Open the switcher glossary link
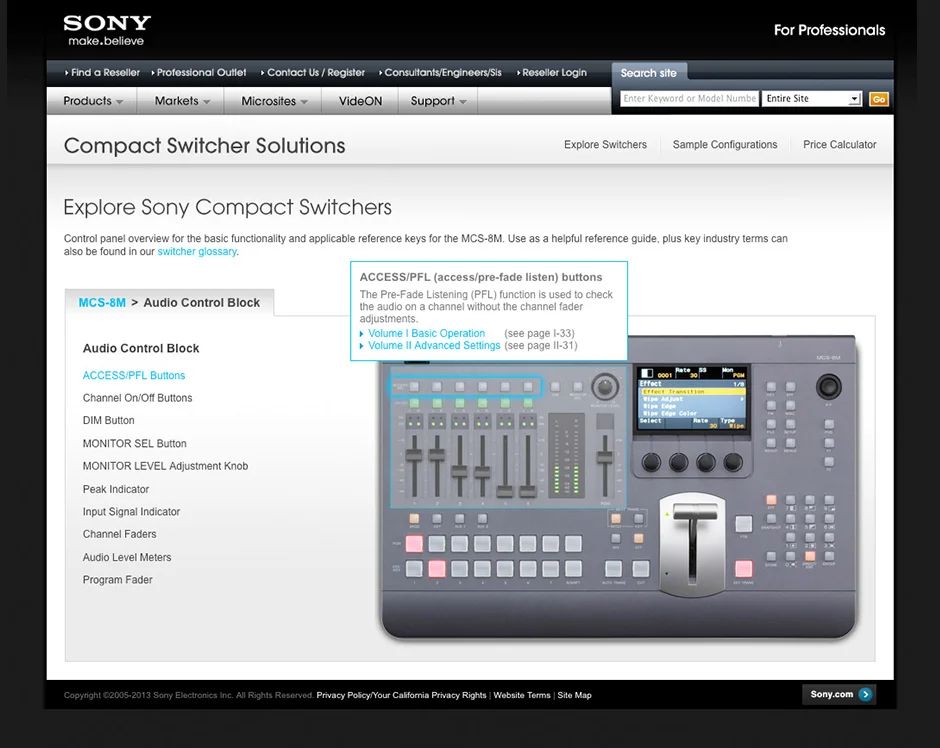Image resolution: width=940 pixels, height=748 pixels. (x=196, y=251)
